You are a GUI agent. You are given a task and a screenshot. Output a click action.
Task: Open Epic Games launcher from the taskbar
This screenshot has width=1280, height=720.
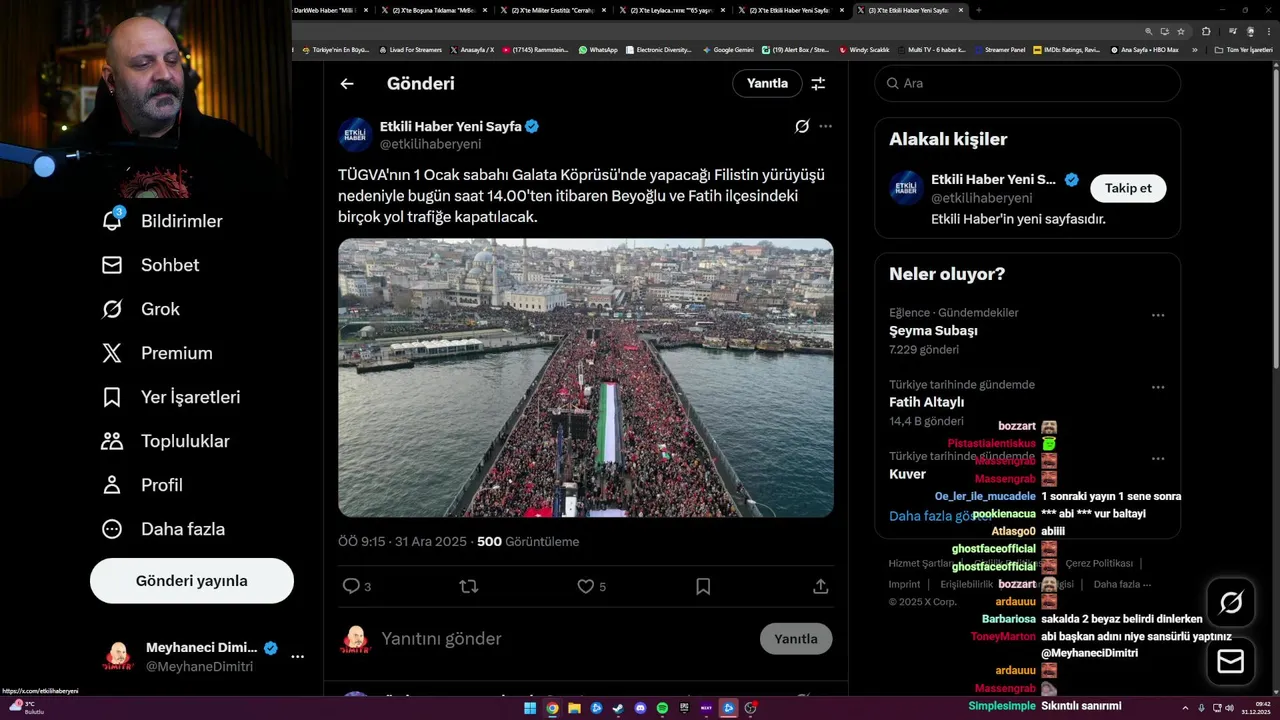684,709
